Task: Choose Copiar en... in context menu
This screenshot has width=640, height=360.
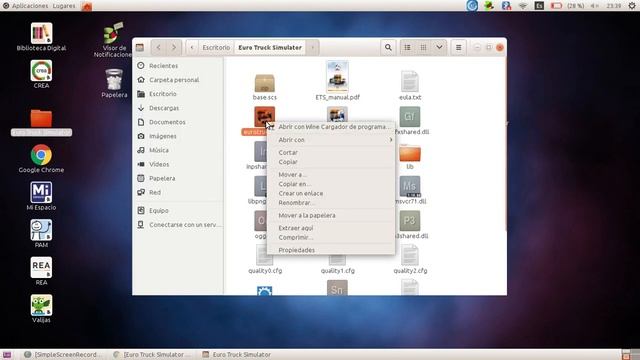Action: (331, 184)
